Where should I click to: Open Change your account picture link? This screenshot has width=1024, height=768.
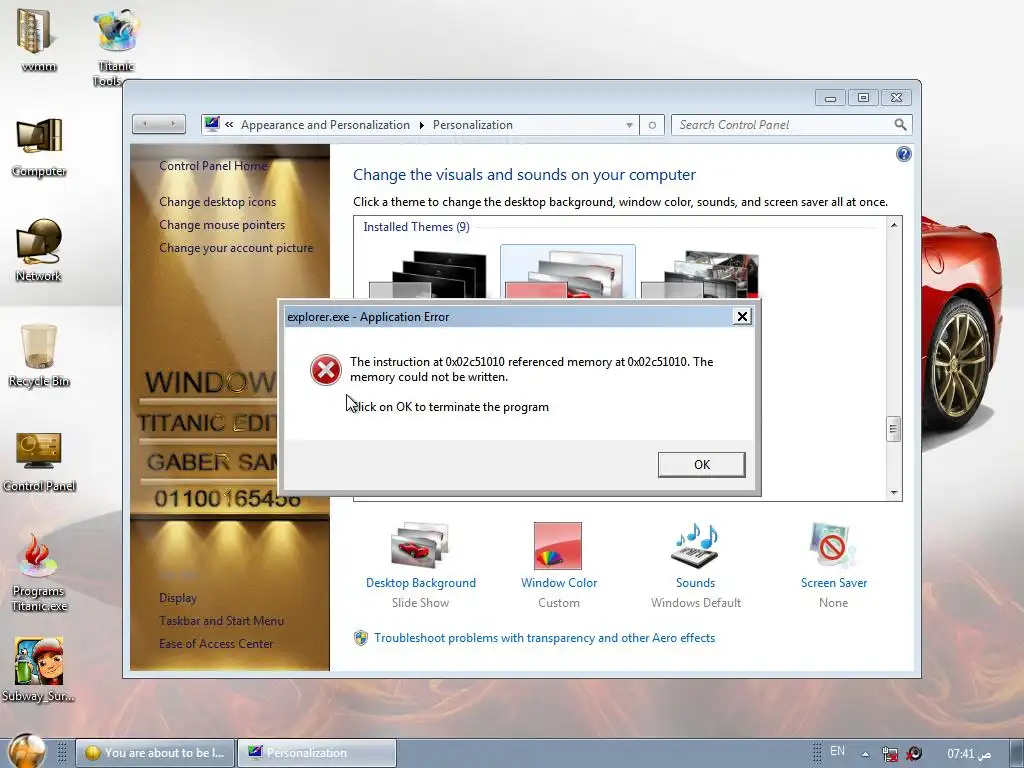pyautogui.click(x=236, y=248)
